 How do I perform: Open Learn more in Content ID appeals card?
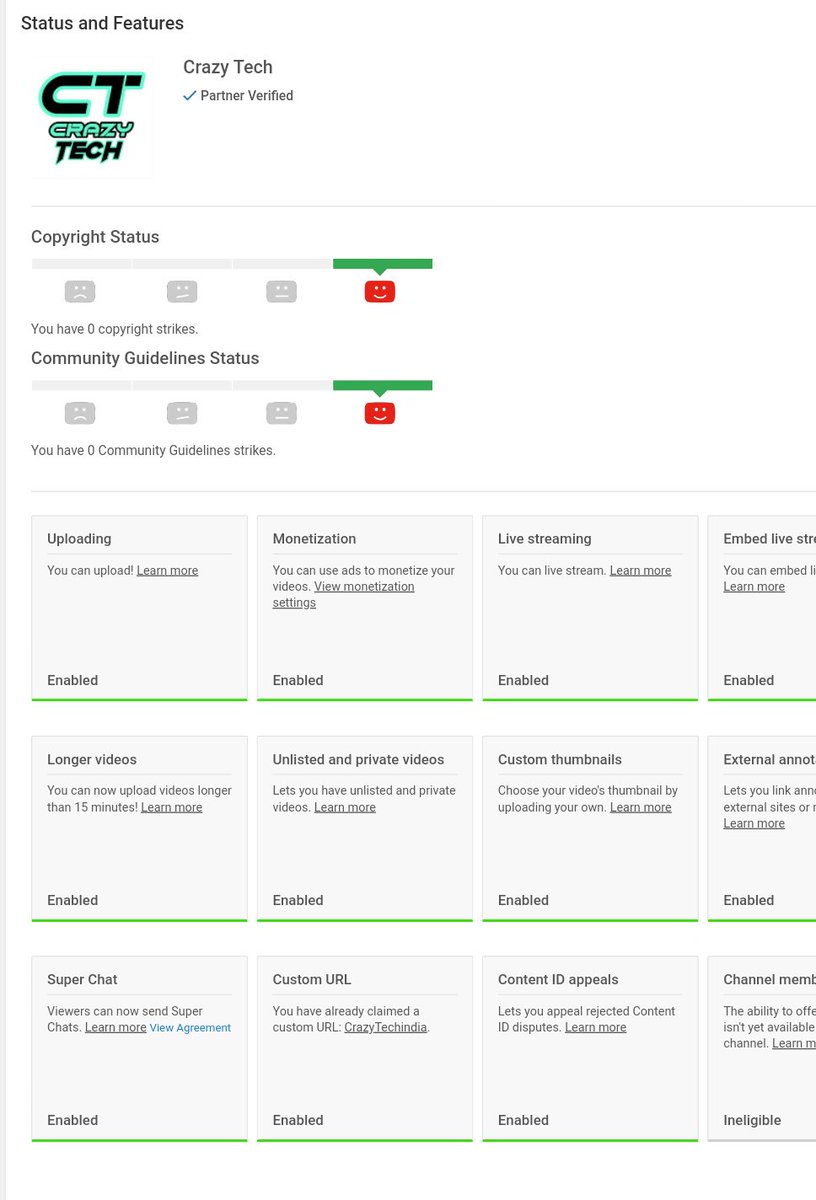(595, 1027)
